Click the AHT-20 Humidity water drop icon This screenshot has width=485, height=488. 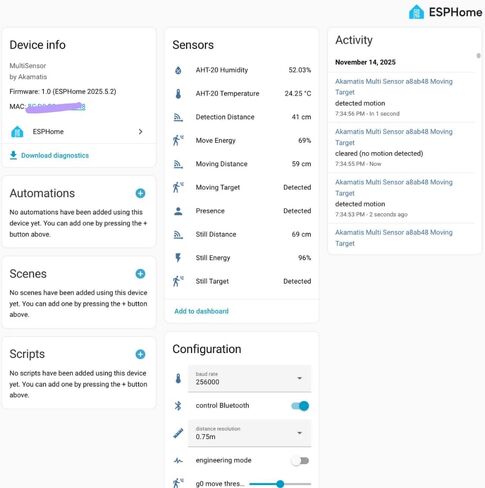178,70
